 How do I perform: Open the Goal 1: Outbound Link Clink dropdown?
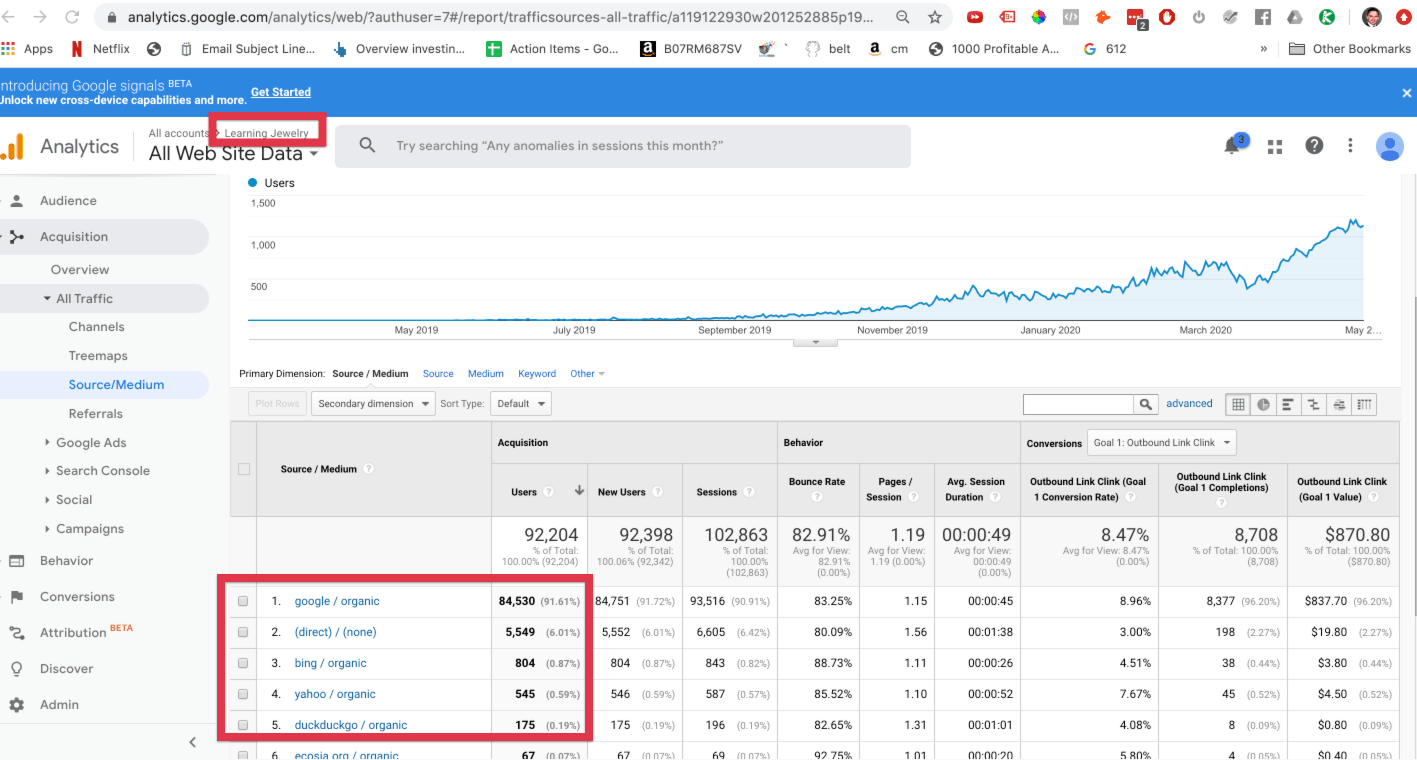point(1162,443)
